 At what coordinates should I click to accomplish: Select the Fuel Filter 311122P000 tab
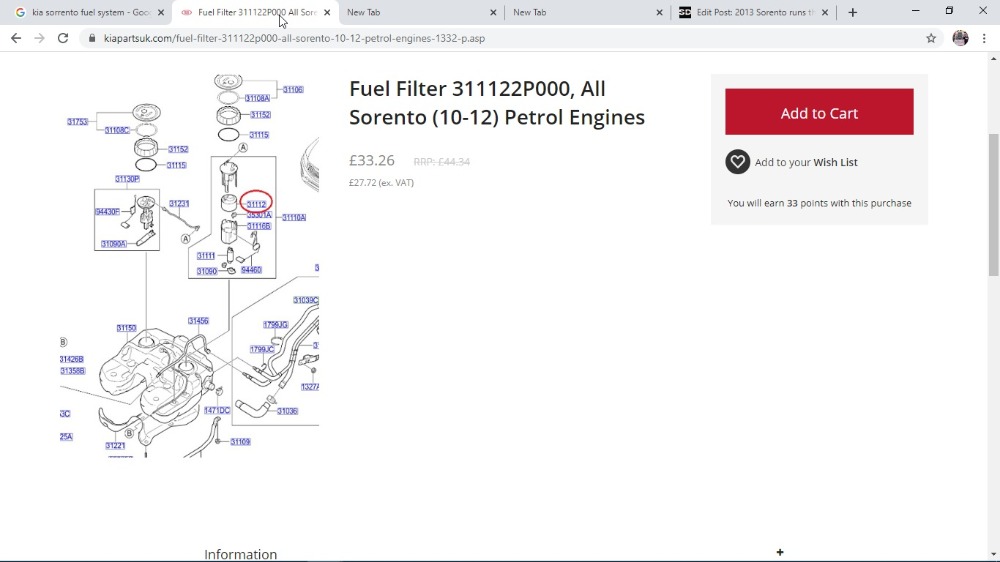[255, 13]
